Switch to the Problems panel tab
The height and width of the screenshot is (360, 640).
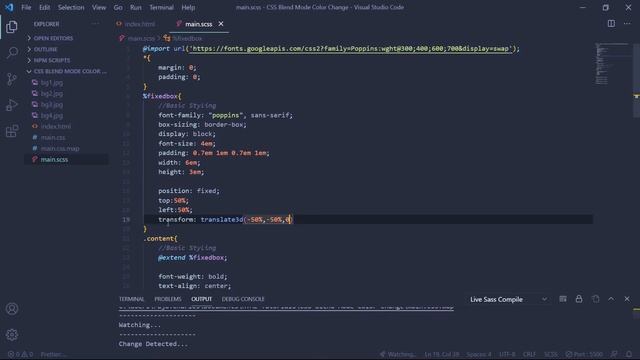pos(168,299)
